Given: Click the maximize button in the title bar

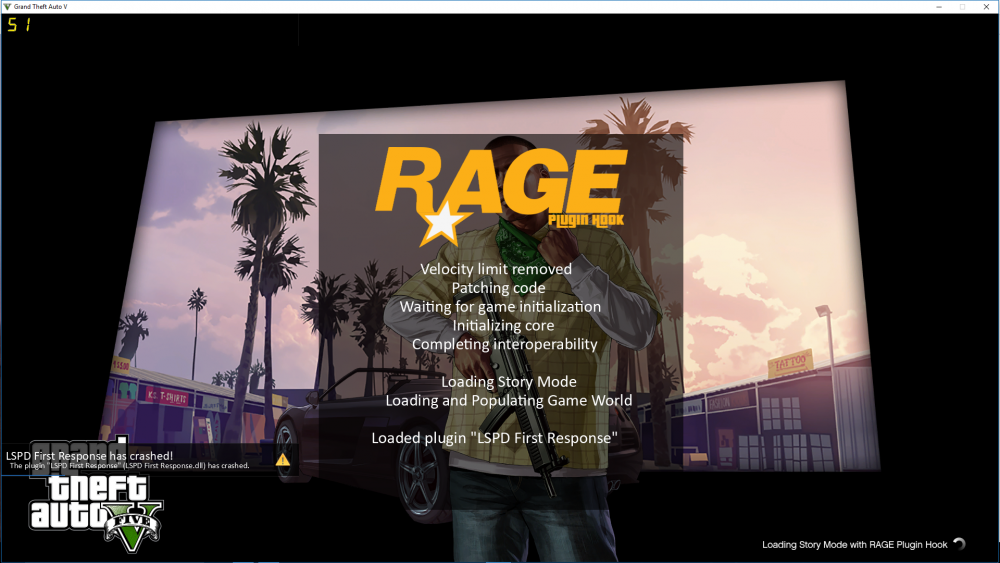Looking at the screenshot, I should click(x=962, y=6).
